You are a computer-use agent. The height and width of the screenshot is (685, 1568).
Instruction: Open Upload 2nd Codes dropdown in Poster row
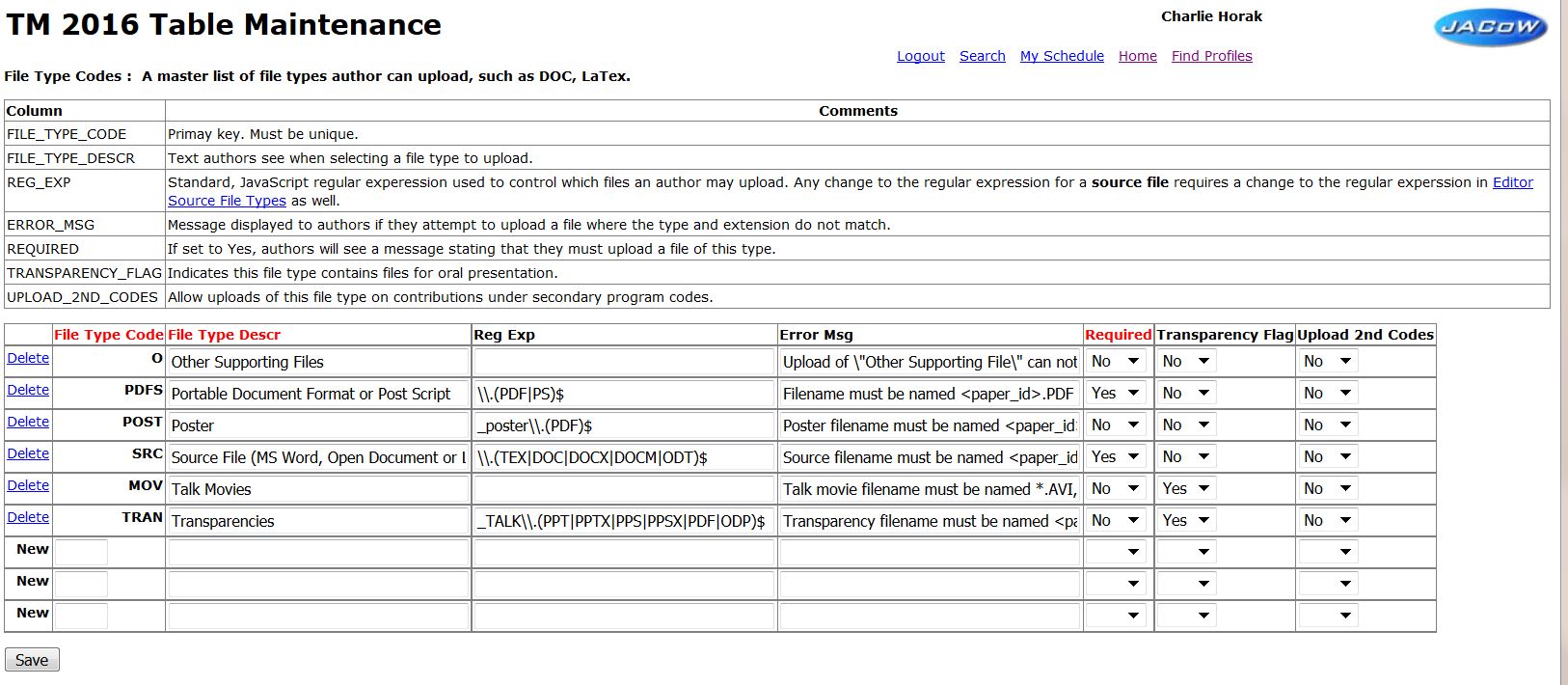point(1329,425)
